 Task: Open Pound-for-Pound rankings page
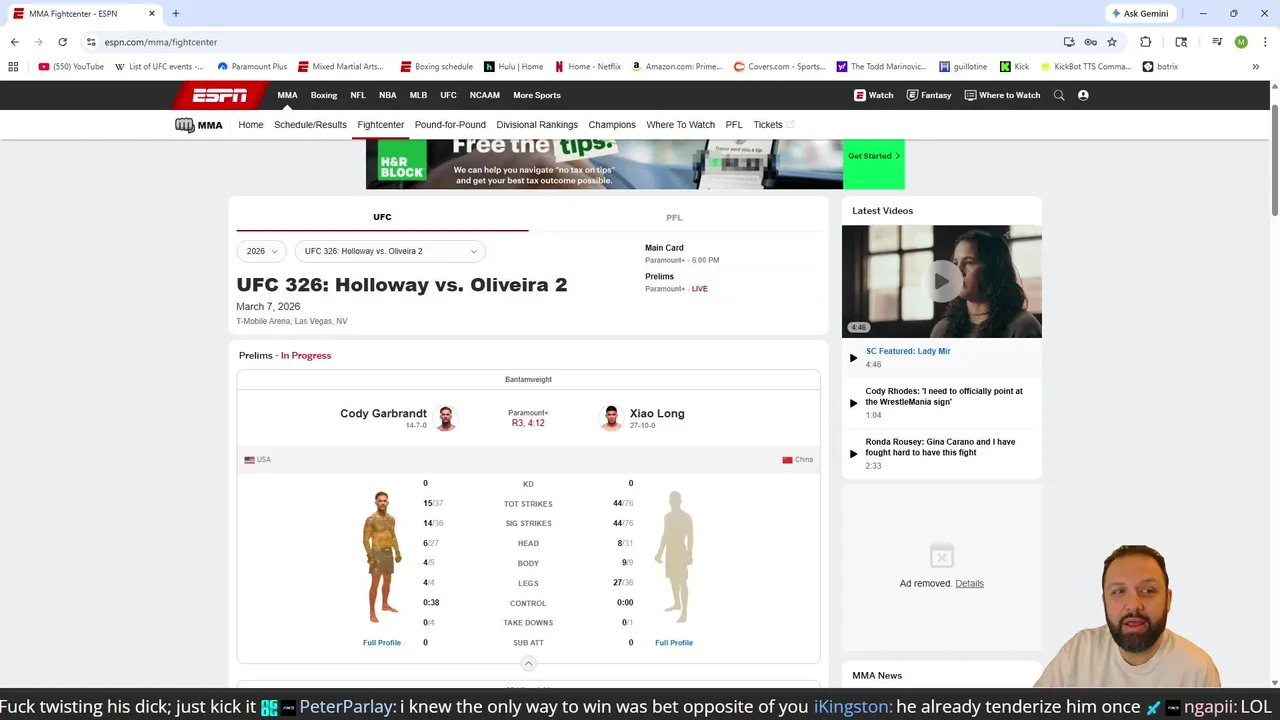(450, 125)
